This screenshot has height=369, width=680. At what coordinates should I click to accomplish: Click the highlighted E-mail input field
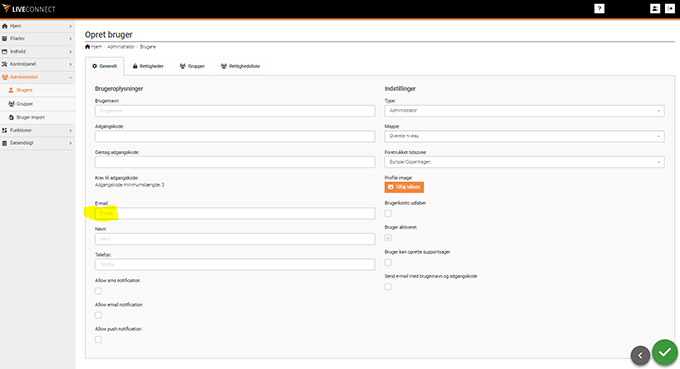point(235,213)
